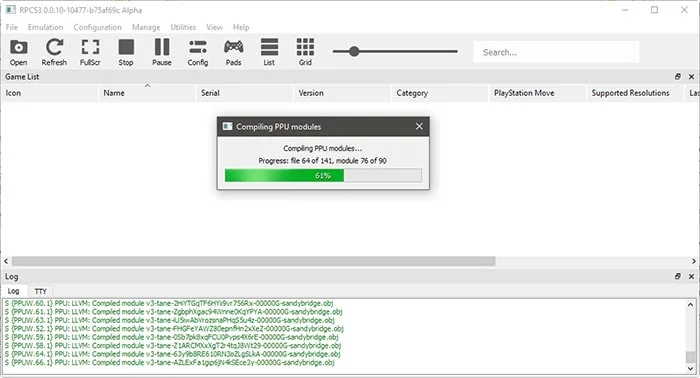This screenshot has height=378, width=700.
Task: Open the View menu
Action: 214,27
